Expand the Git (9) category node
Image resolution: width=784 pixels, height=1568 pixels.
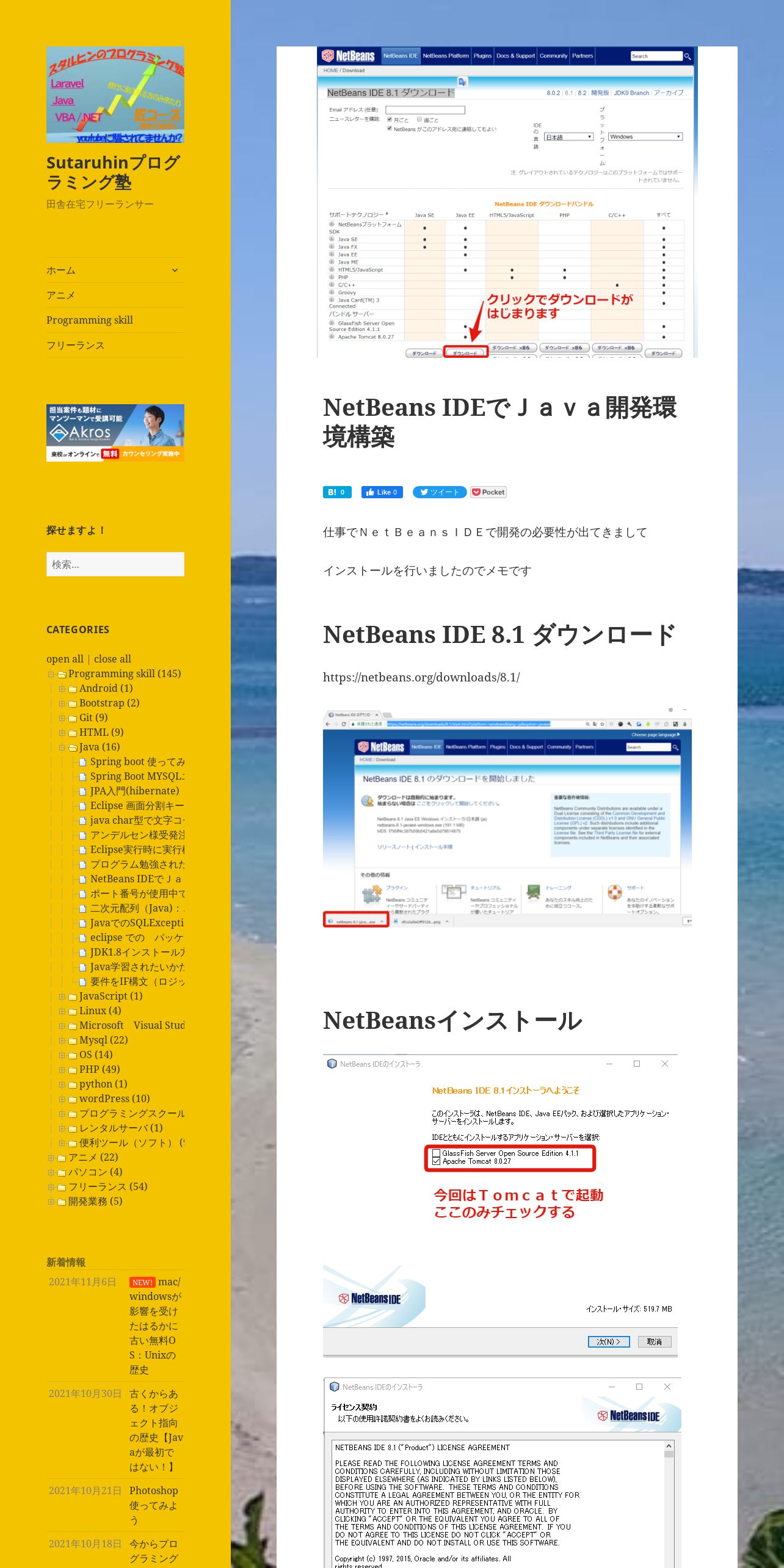pos(62,718)
